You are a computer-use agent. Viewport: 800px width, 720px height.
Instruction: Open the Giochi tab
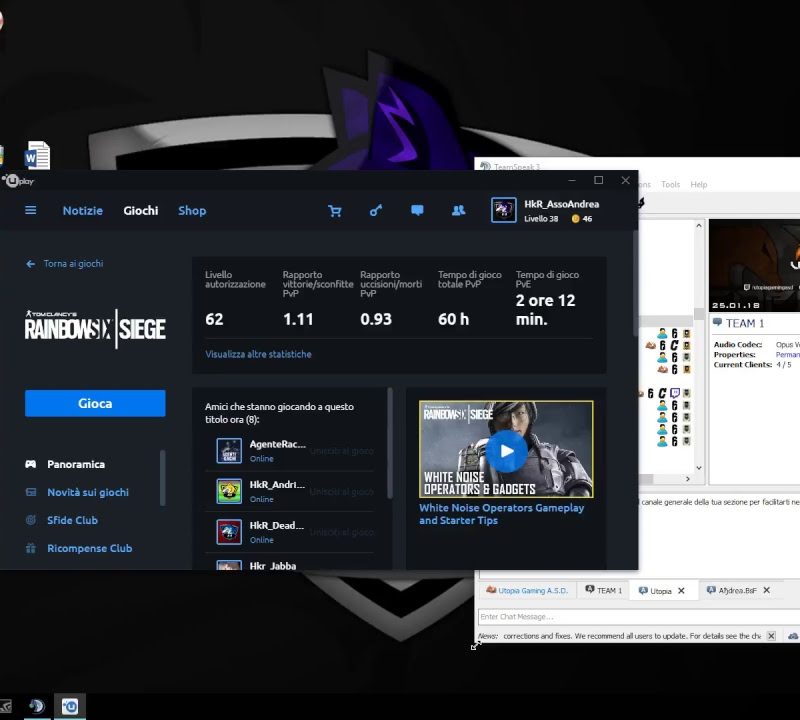click(x=141, y=211)
